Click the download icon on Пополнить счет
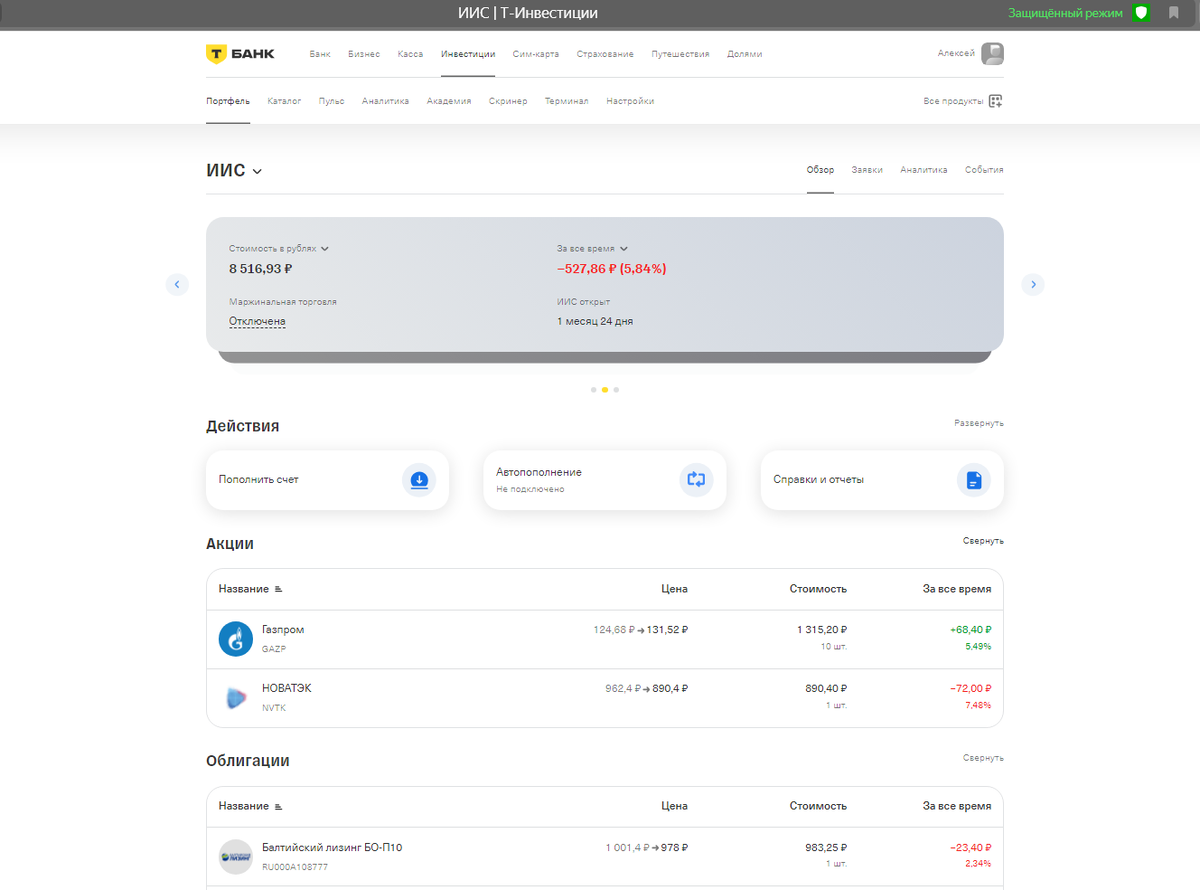The image size is (1200, 890). (x=419, y=480)
